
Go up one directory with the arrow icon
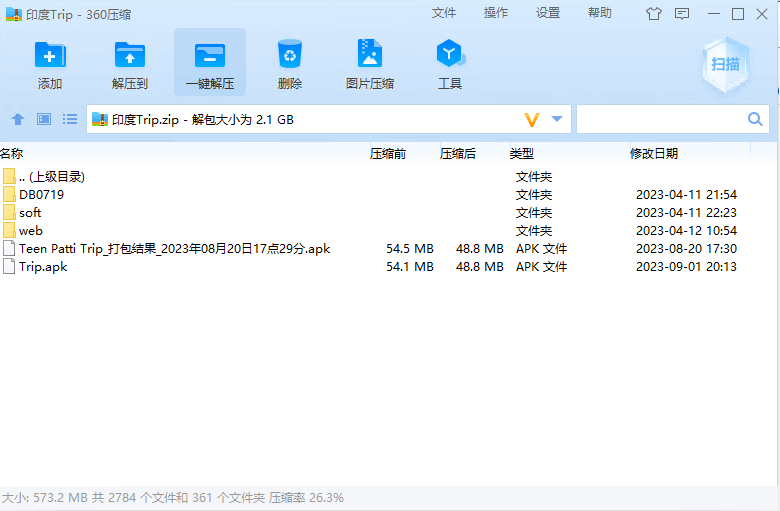[x=18, y=120]
